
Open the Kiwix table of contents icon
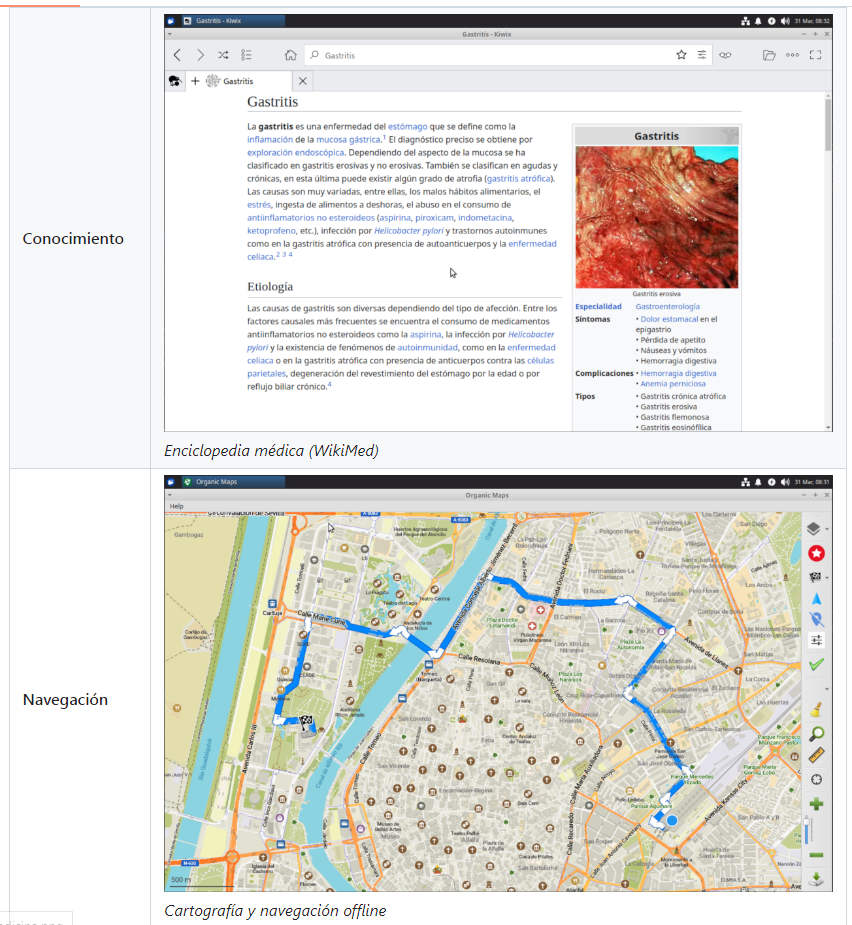tap(247, 56)
